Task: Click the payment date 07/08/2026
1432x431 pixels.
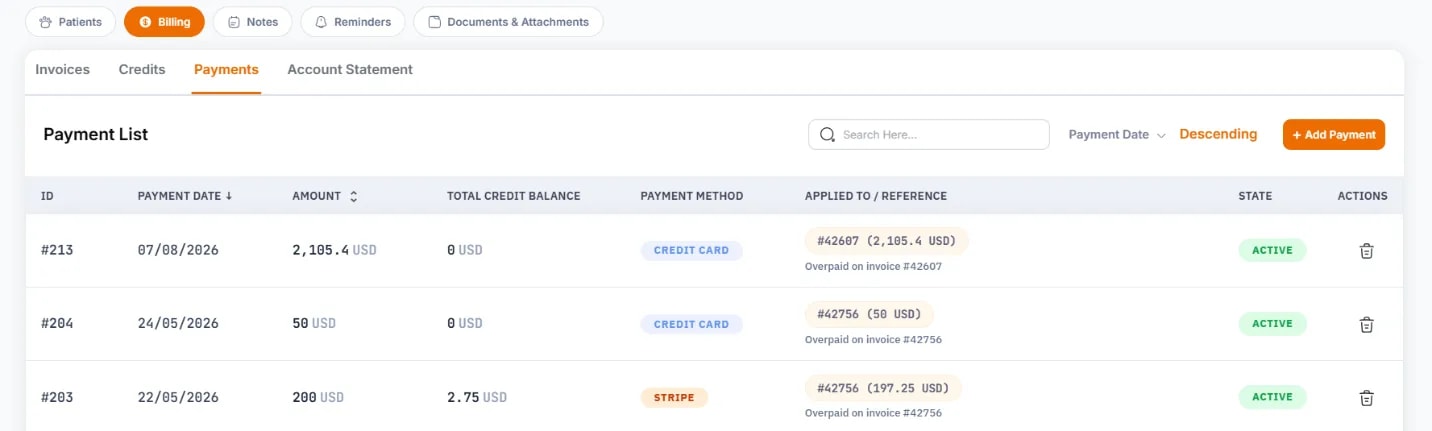Action: click(x=178, y=251)
